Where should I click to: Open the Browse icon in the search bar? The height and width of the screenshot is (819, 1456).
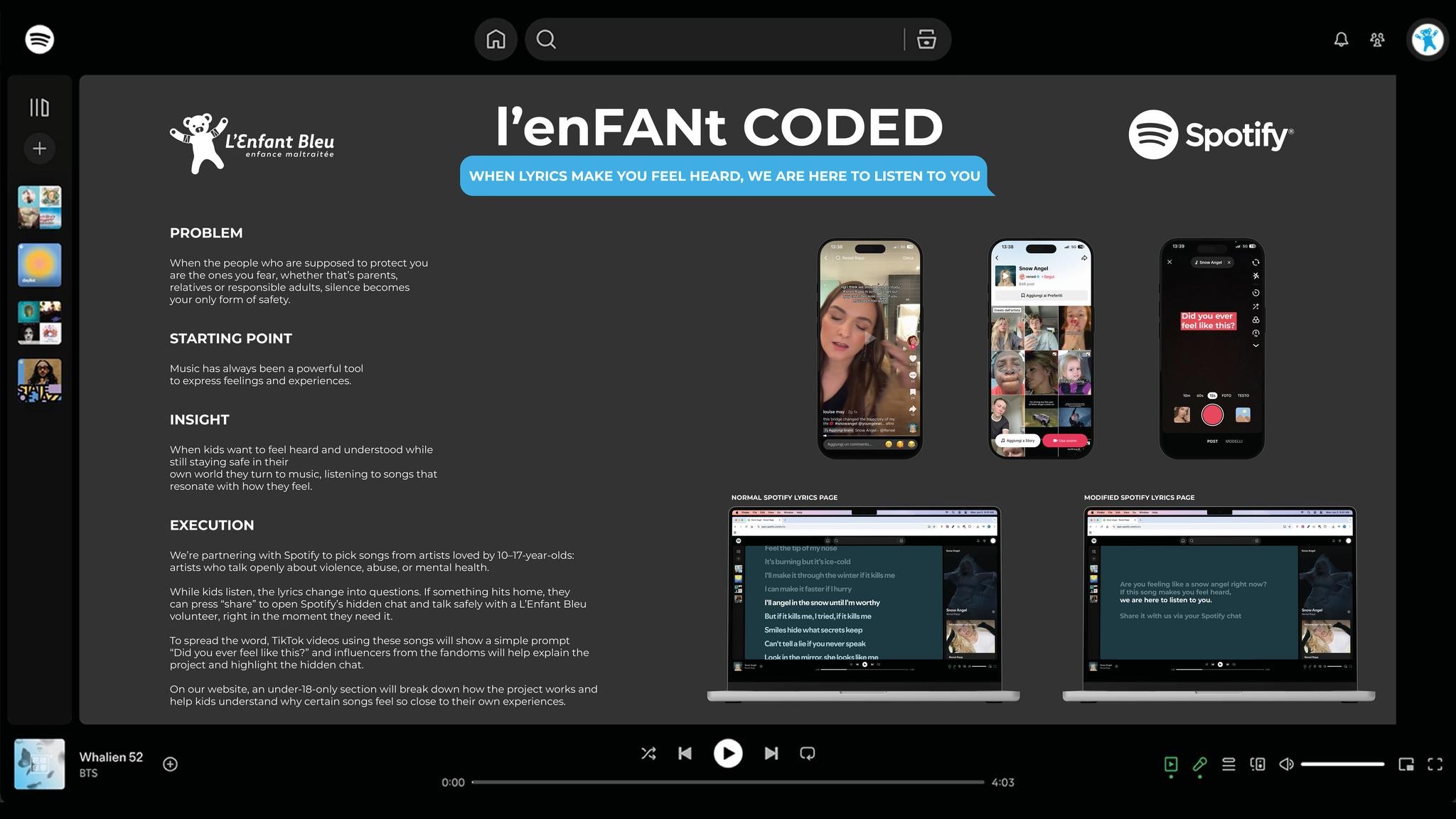pyautogui.click(x=926, y=40)
